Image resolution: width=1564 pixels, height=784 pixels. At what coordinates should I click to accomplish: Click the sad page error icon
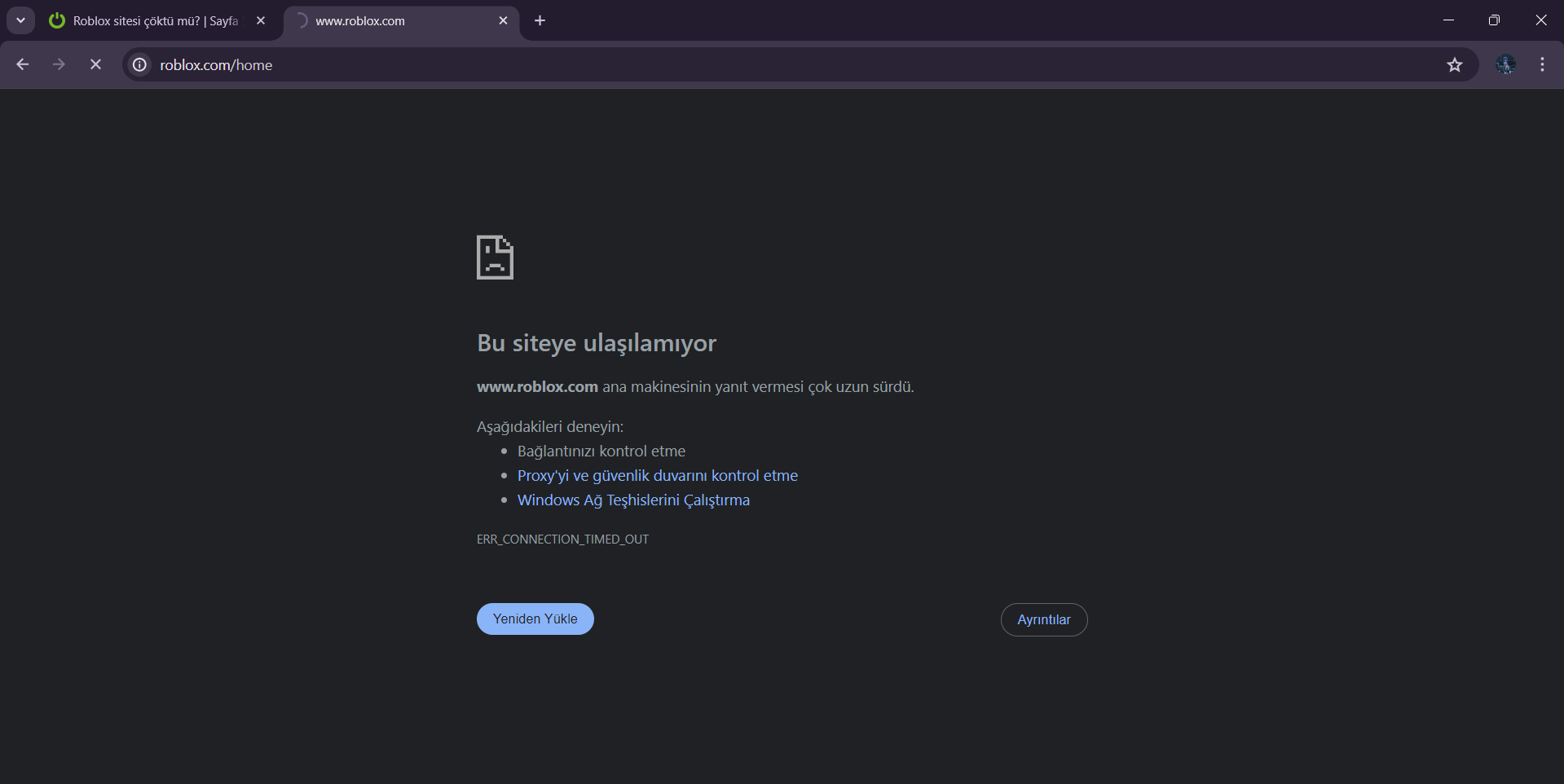click(495, 258)
